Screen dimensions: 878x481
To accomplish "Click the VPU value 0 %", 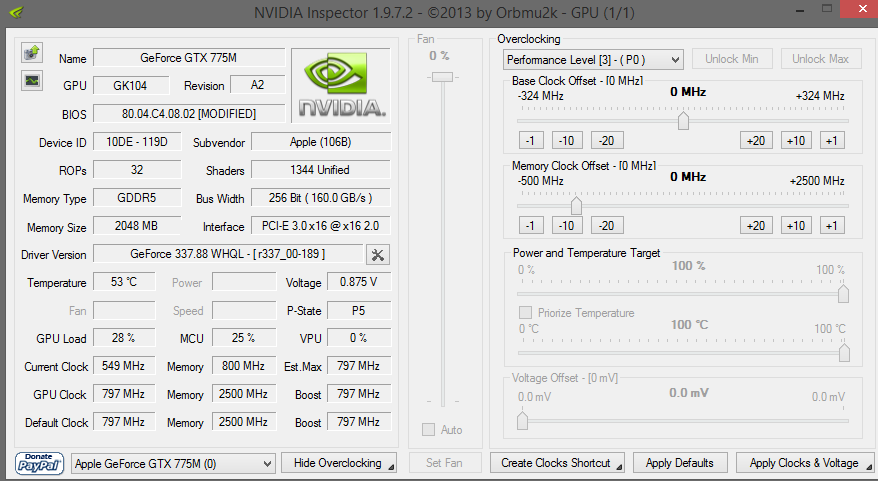I will pyautogui.click(x=358, y=338).
